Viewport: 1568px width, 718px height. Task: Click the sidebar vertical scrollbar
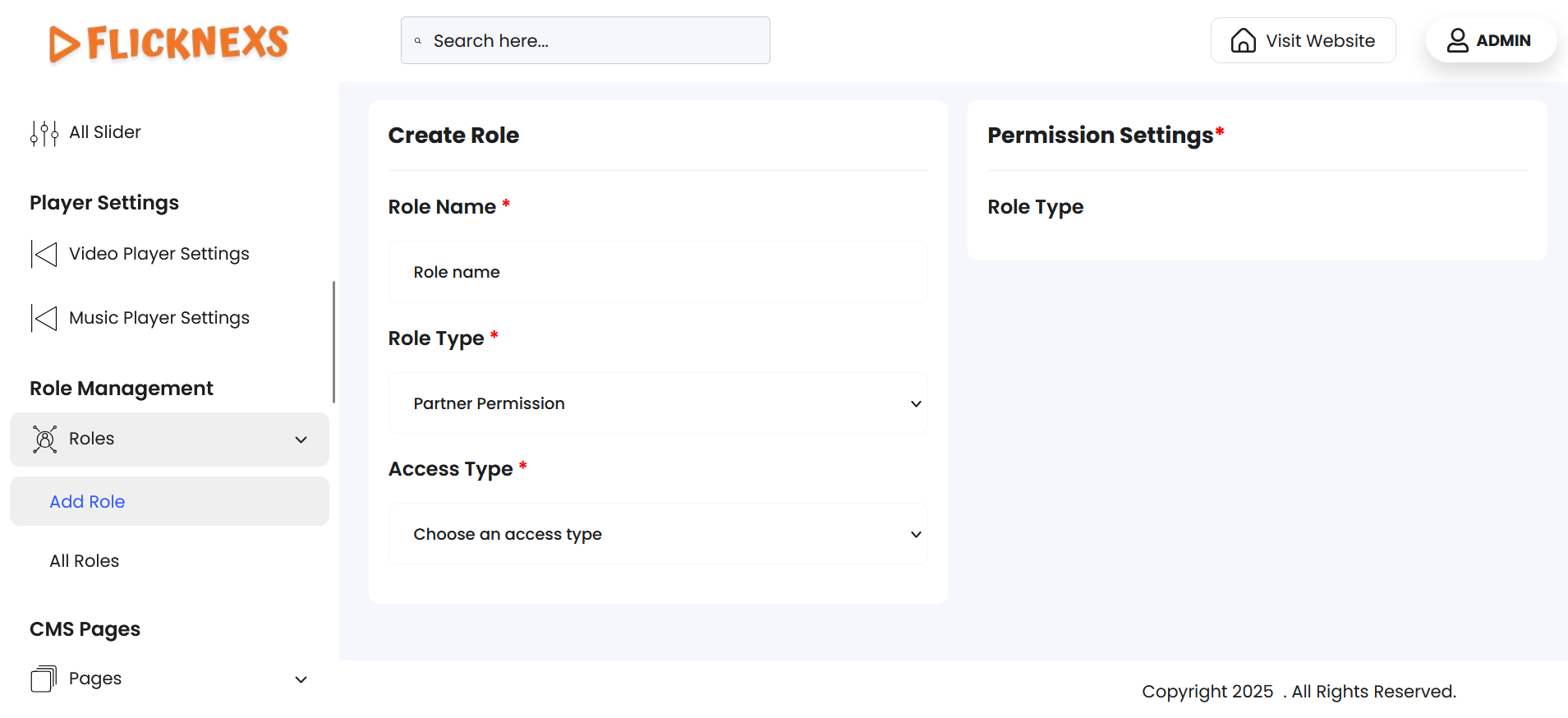click(333, 342)
